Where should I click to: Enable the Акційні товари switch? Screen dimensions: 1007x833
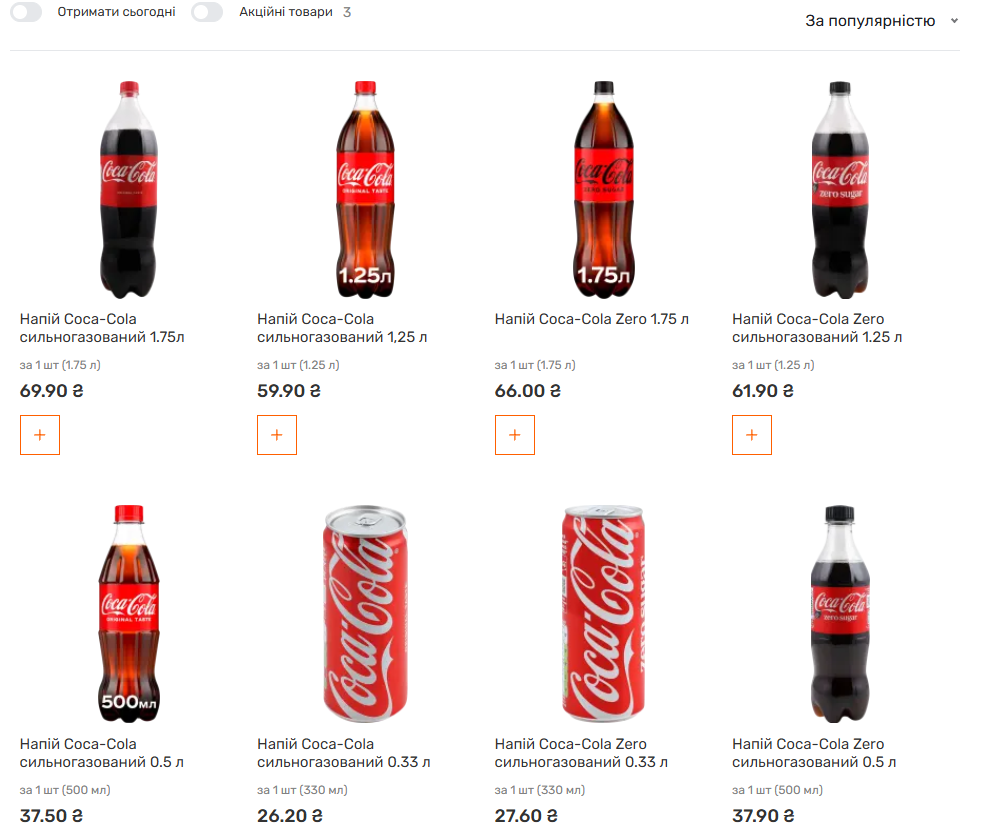(207, 12)
